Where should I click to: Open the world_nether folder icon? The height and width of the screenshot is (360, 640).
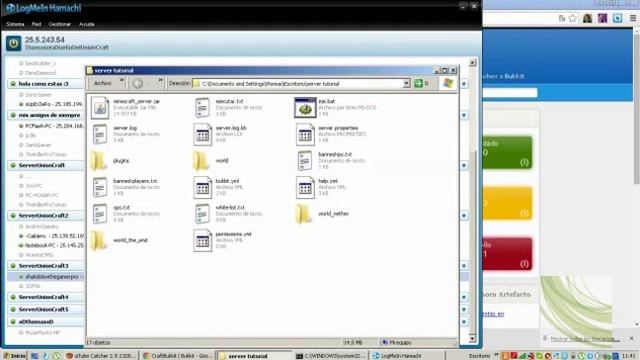pyautogui.click(x=304, y=213)
